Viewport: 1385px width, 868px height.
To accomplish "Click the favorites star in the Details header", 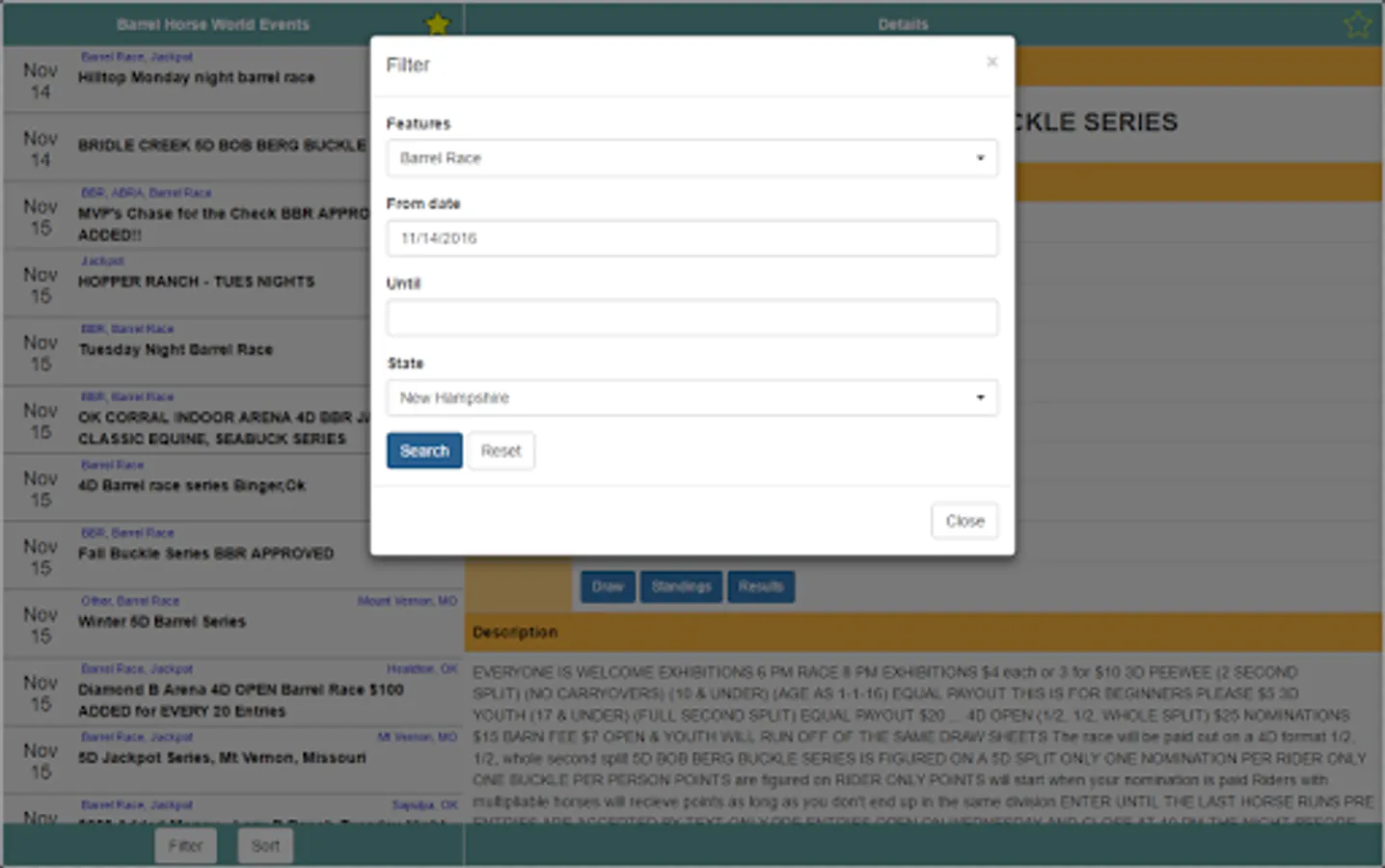I will click(x=1357, y=24).
